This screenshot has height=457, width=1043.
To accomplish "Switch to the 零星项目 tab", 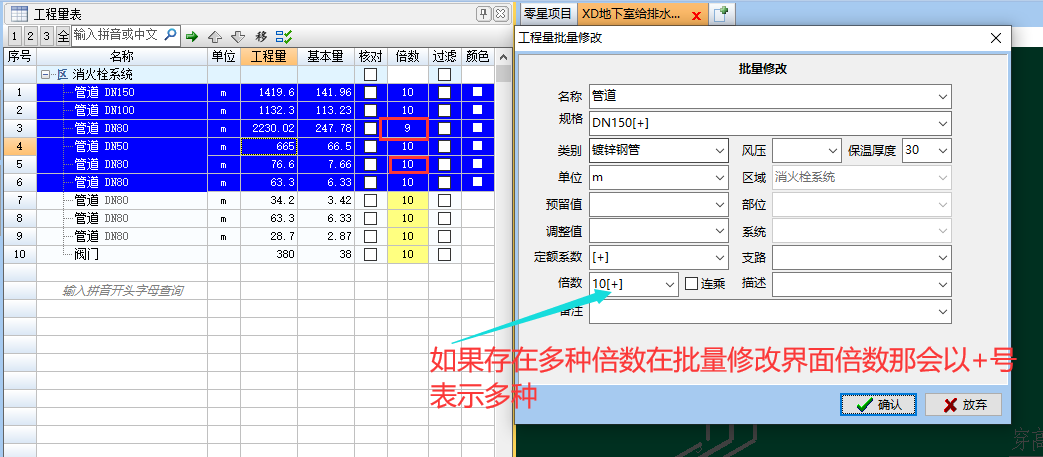I will tap(548, 14).
